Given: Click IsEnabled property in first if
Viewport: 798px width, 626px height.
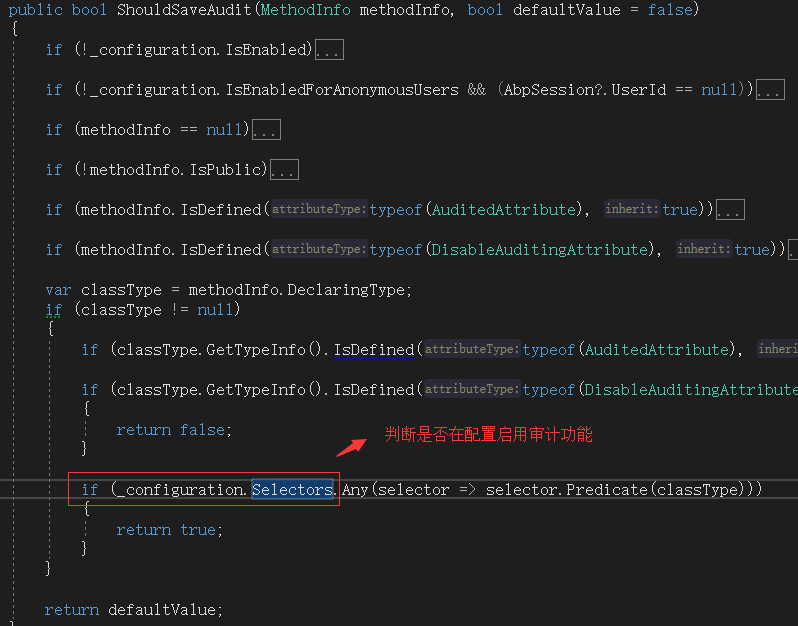Looking at the screenshot, I should tap(265, 50).
